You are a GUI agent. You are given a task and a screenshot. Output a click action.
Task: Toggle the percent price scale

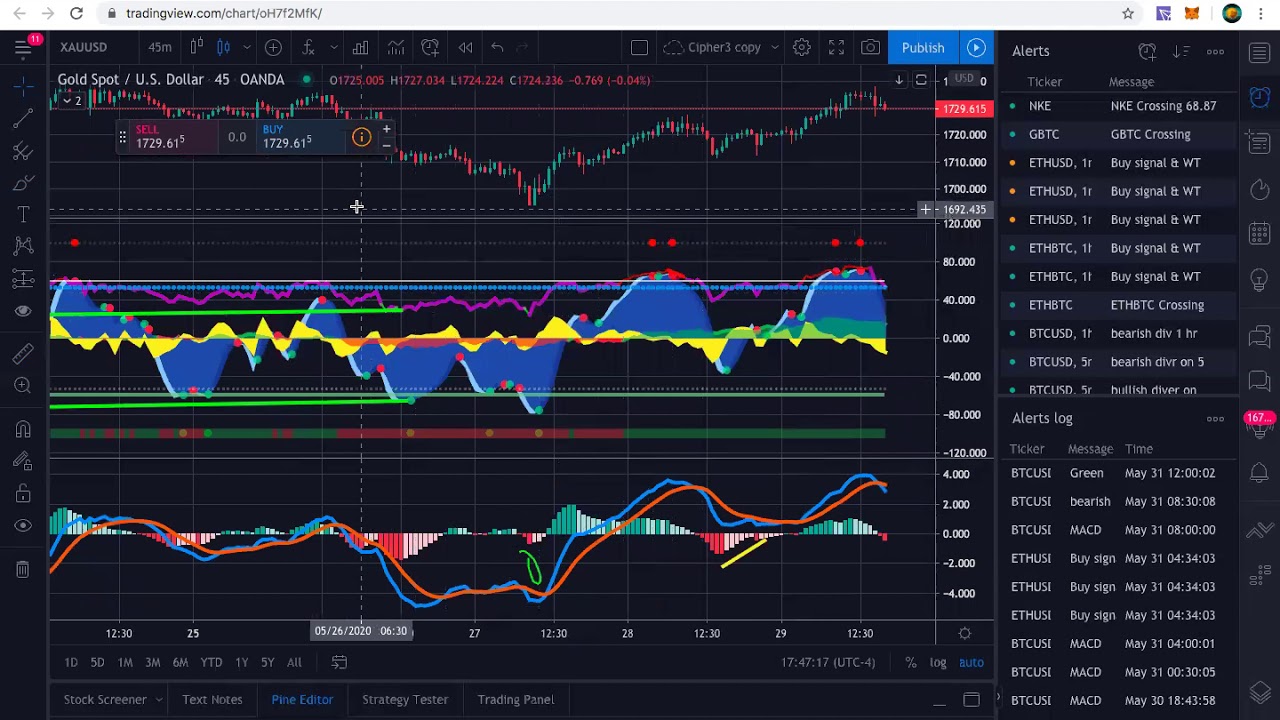click(910, 662)
